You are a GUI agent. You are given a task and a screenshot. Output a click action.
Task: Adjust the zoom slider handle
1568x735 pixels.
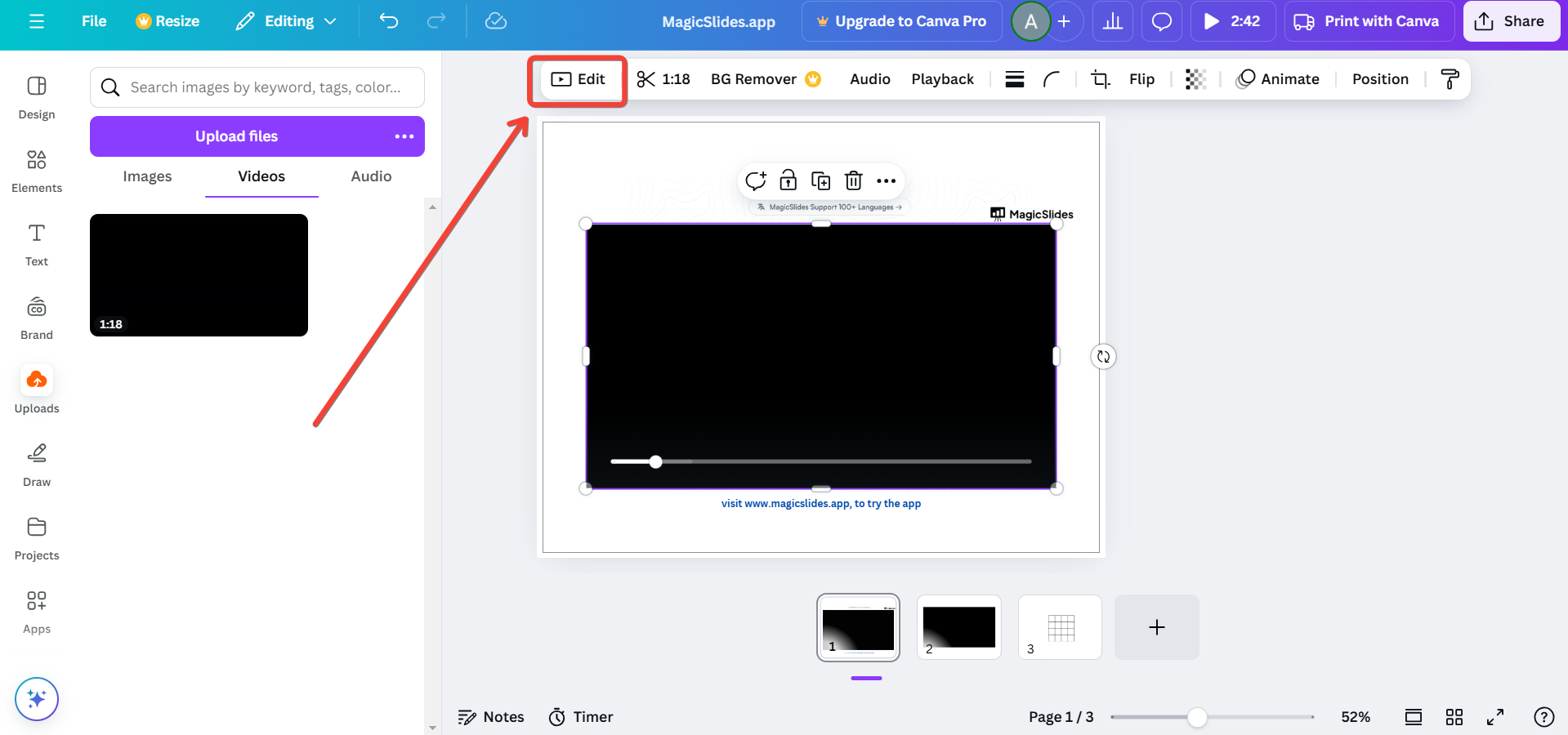tap(1197, 717)
